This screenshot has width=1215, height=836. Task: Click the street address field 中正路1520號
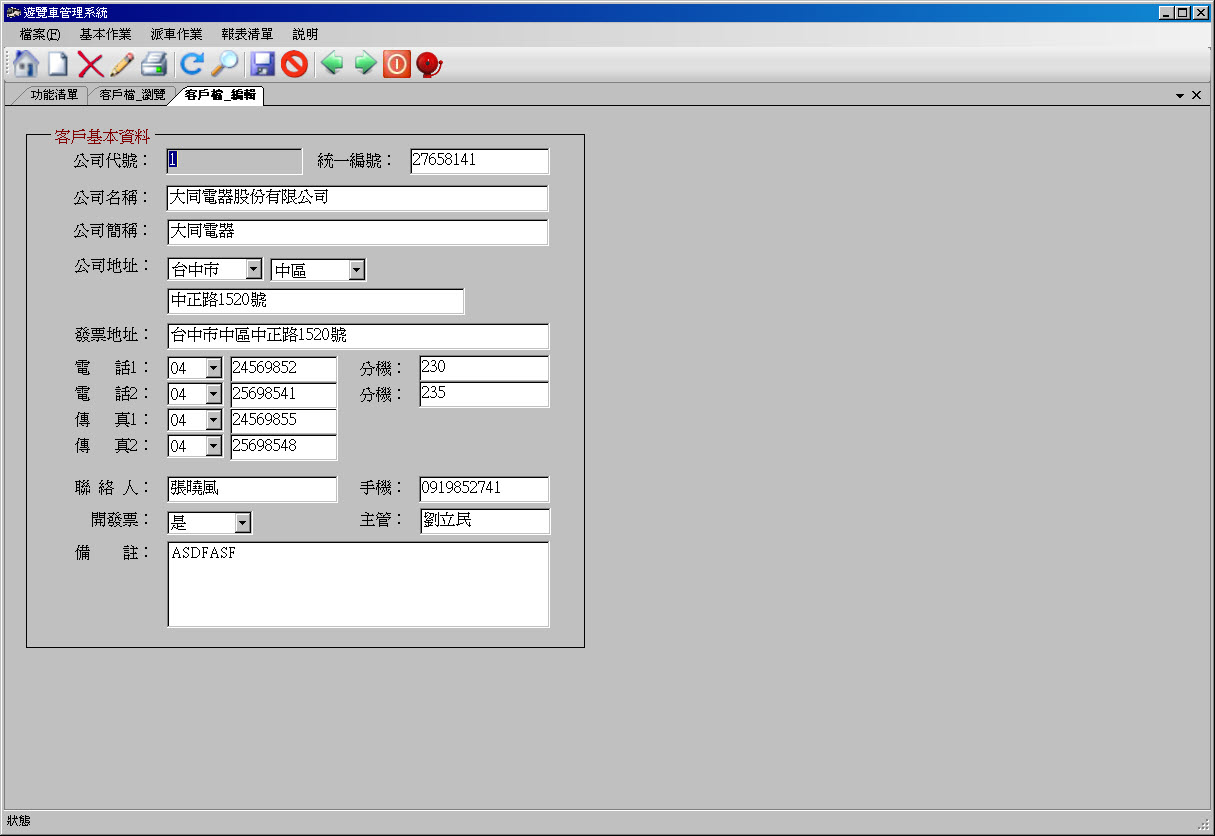pos(316,301)
